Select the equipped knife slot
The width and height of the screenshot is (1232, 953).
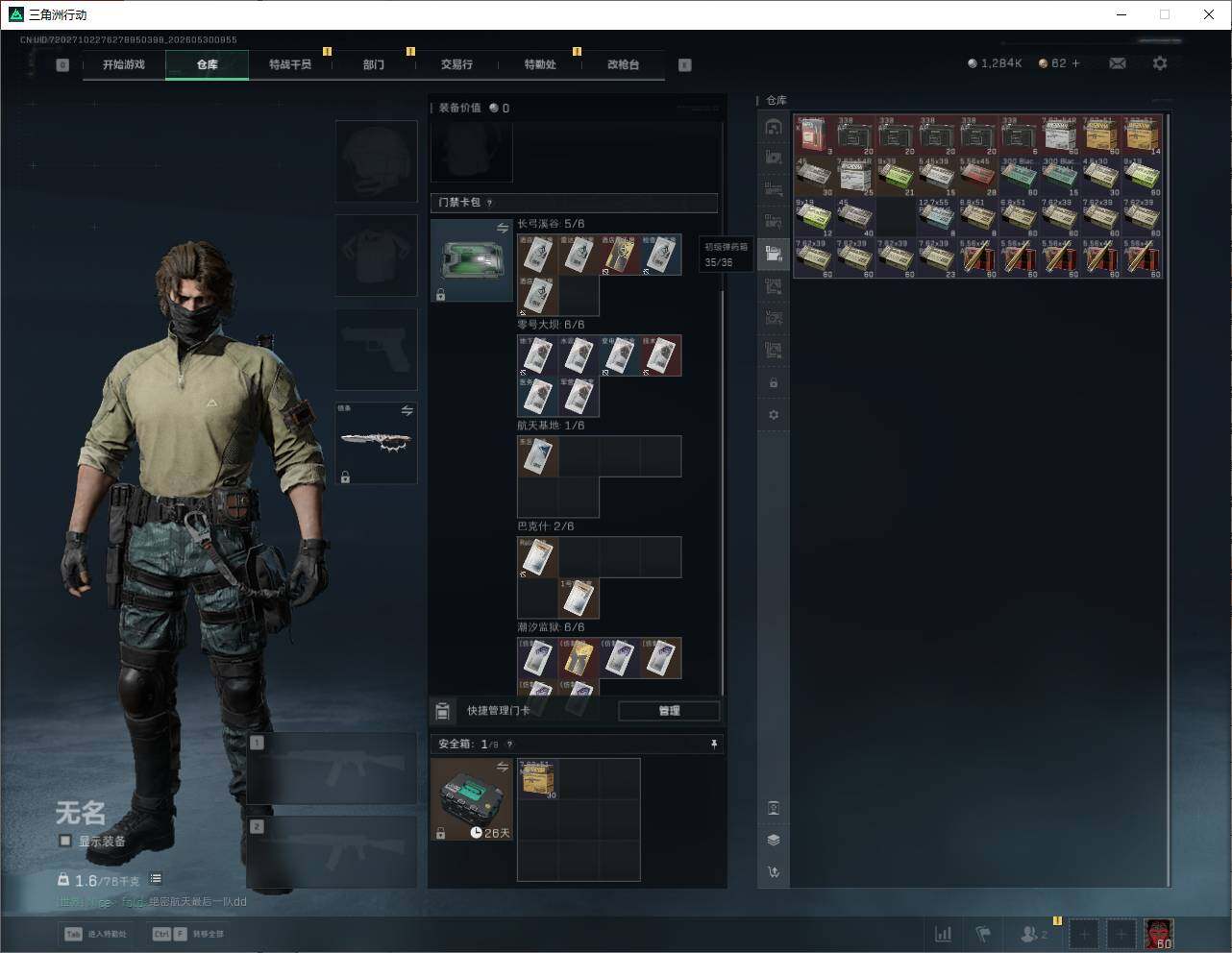376,443
